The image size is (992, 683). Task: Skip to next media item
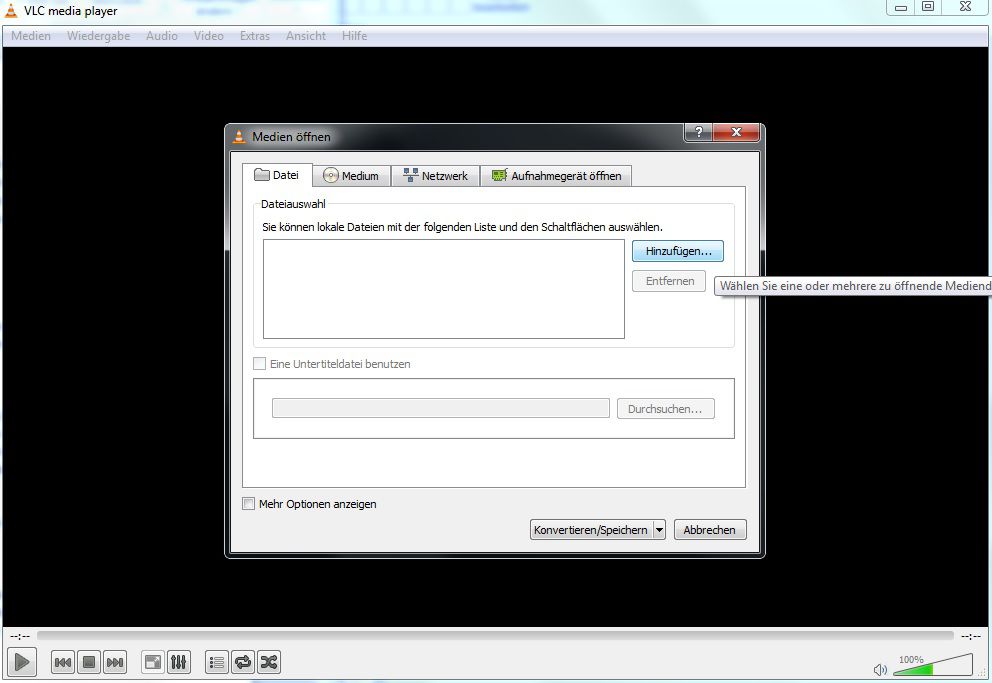114,661
